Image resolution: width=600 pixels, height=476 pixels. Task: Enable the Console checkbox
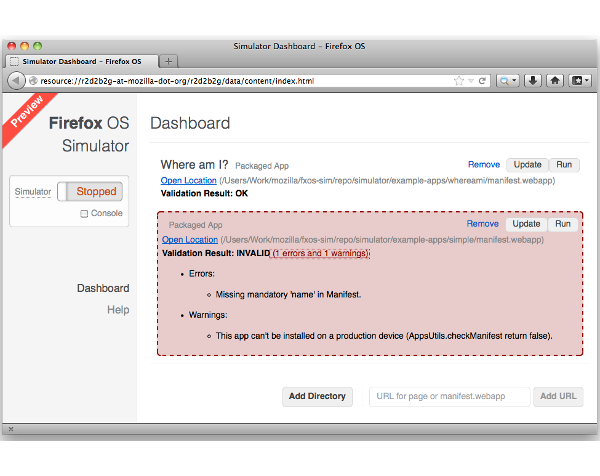(x=85, y=213)
